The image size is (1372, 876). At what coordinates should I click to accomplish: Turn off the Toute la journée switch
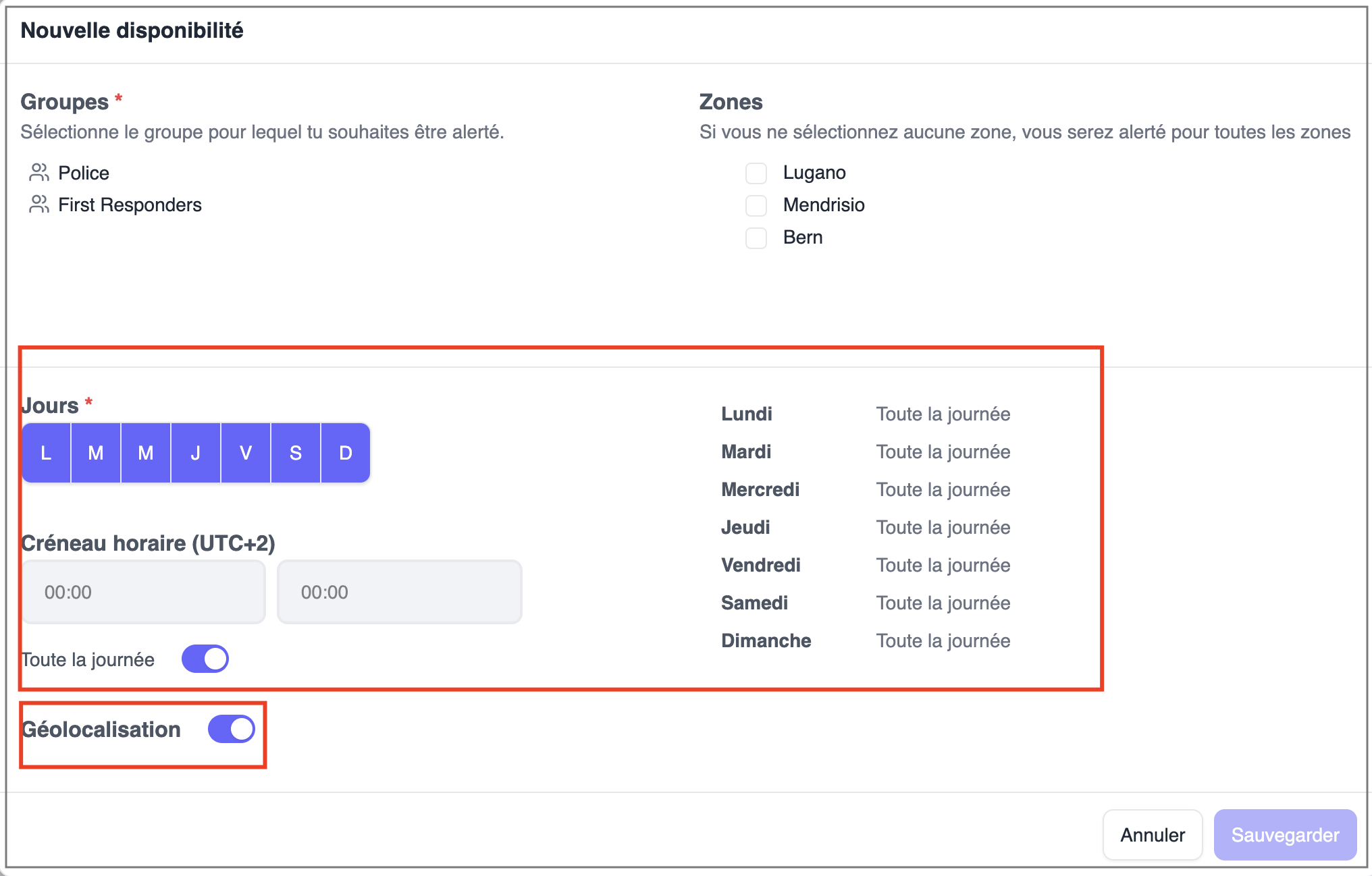click(x=205, y=659)
